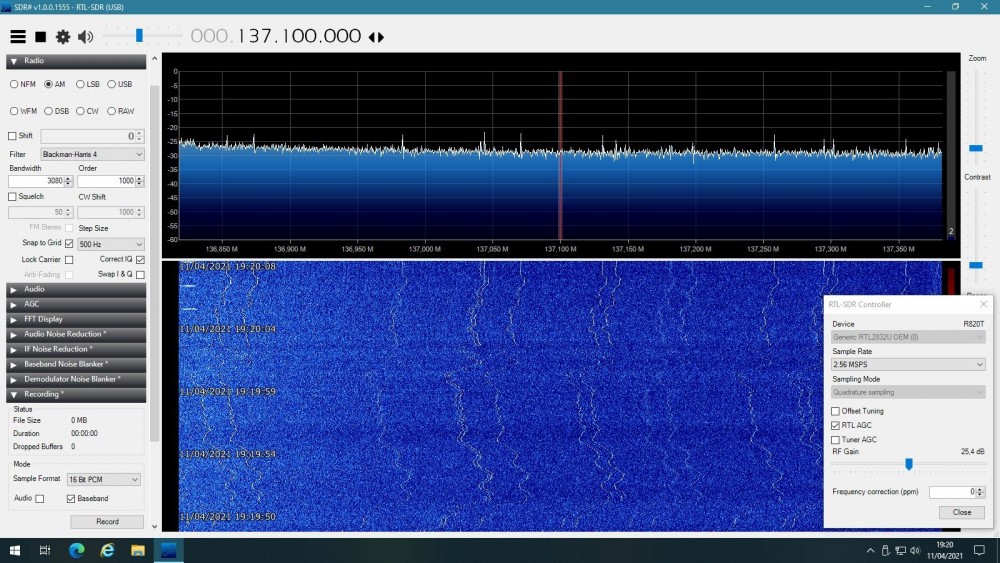
Task: Adjust the RF Gain slider
Action: tap(909, 464)
